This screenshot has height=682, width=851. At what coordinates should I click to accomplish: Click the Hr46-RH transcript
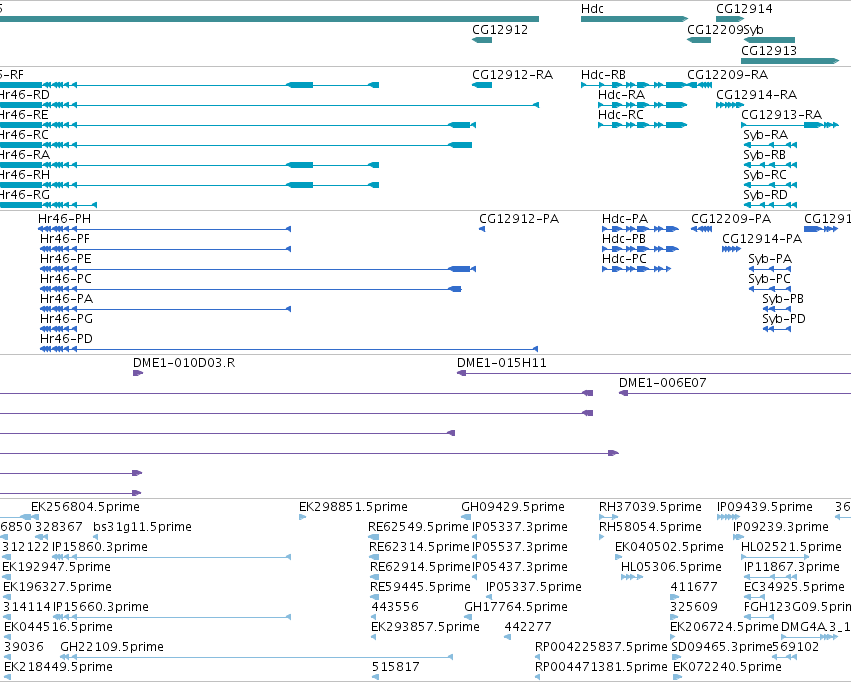click(189, 185)
